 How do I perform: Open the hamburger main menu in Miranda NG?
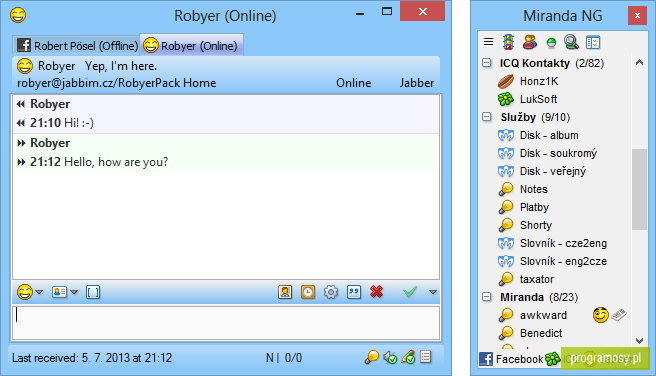[x=488, y=42]
